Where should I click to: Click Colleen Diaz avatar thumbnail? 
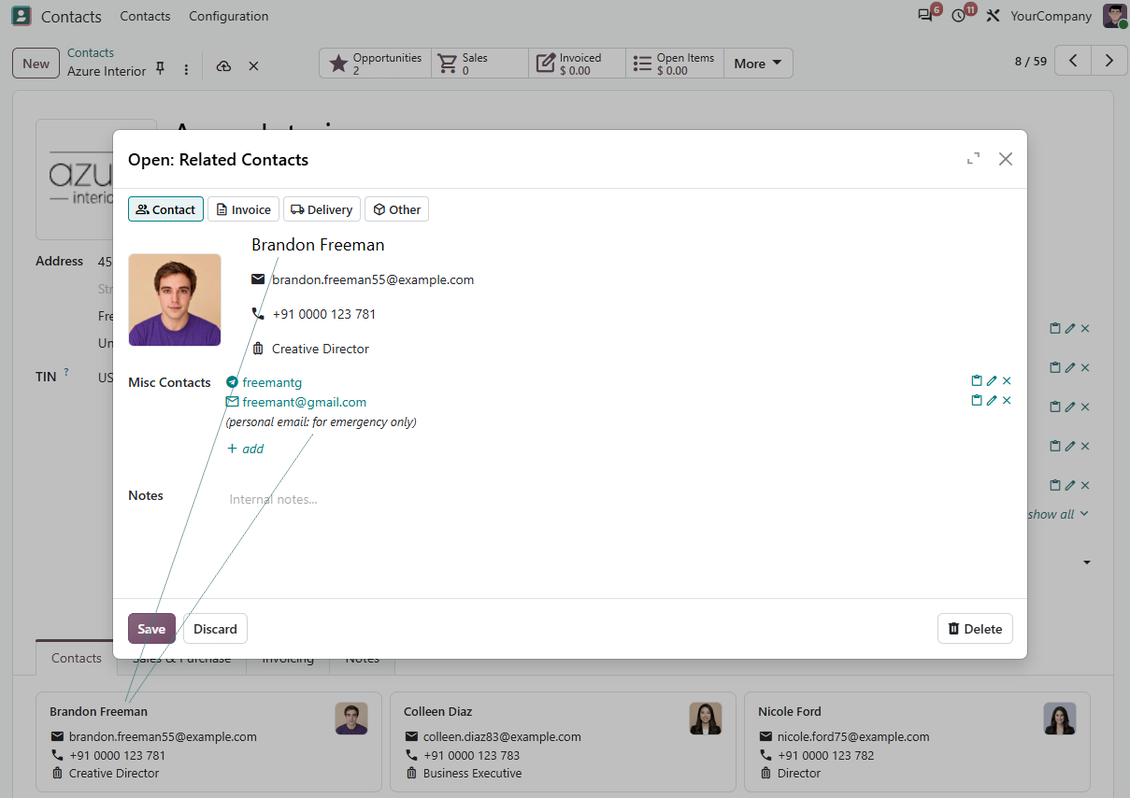[x=706, y=719]
